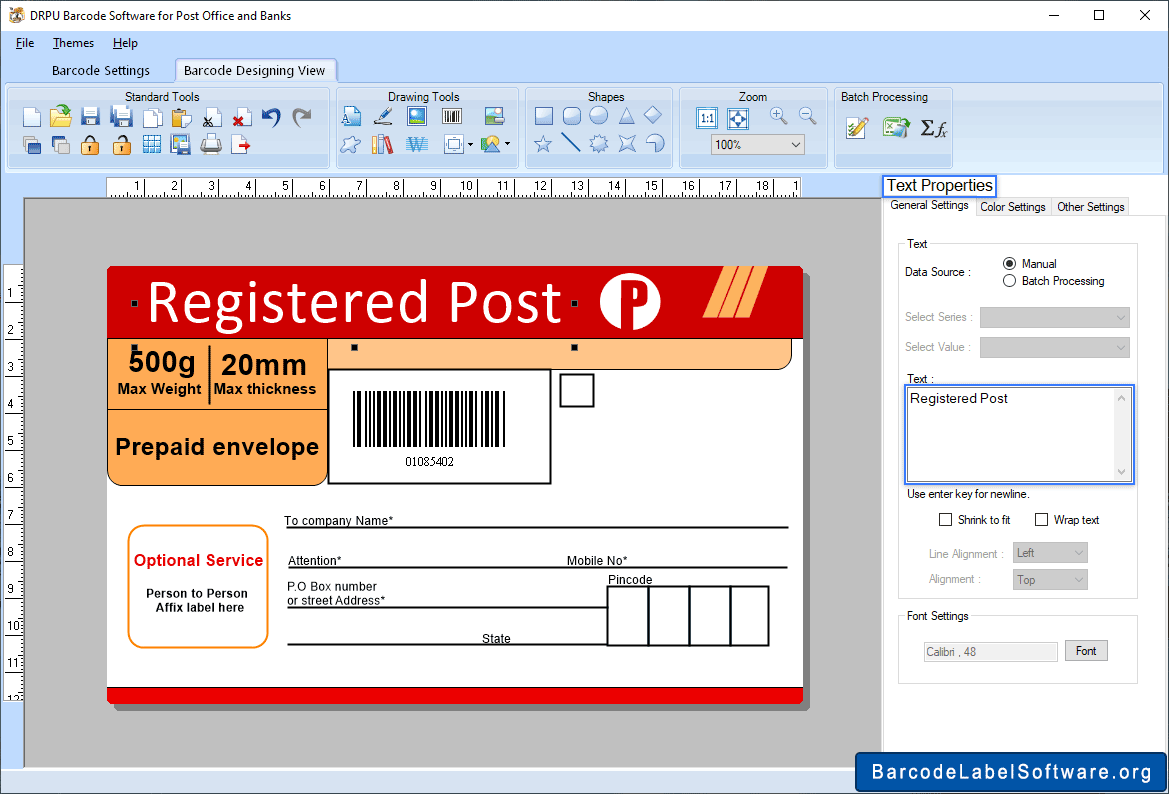The image size is (1169, 794).
Task: Print the label using printer icon
Action: coord(211,144)
